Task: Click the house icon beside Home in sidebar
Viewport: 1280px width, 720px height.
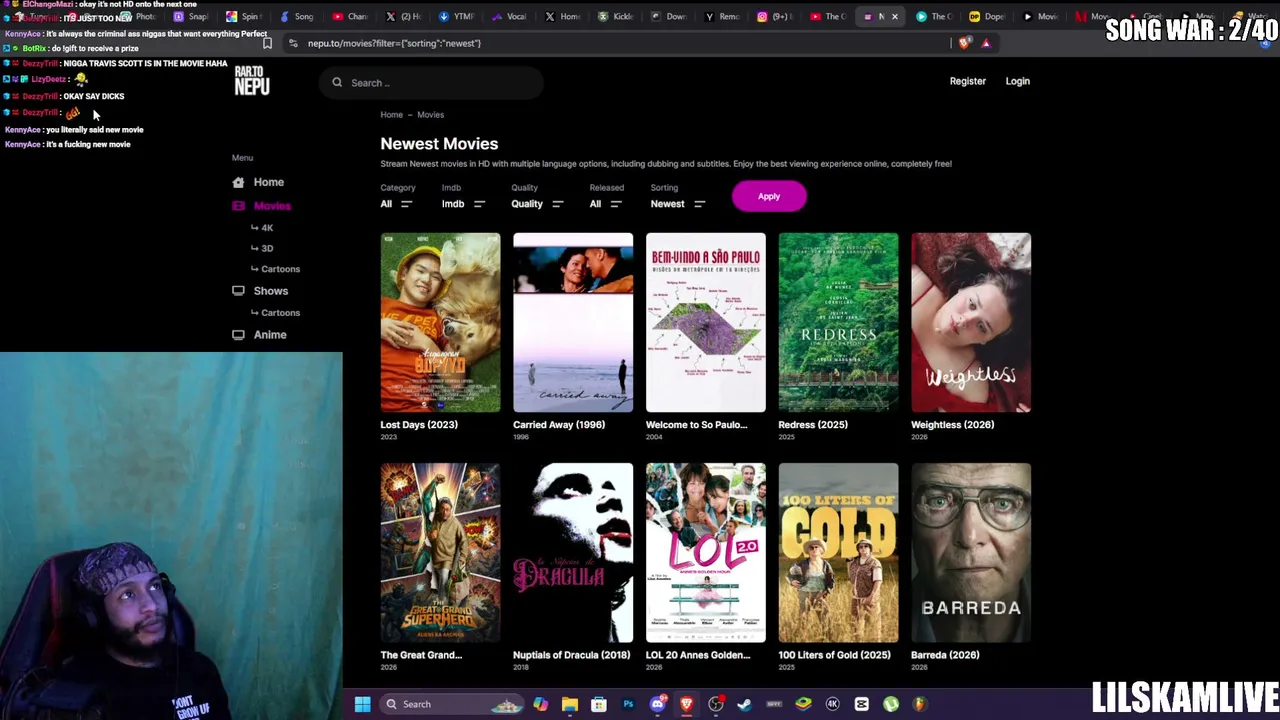Action: [x=238, y=182]
